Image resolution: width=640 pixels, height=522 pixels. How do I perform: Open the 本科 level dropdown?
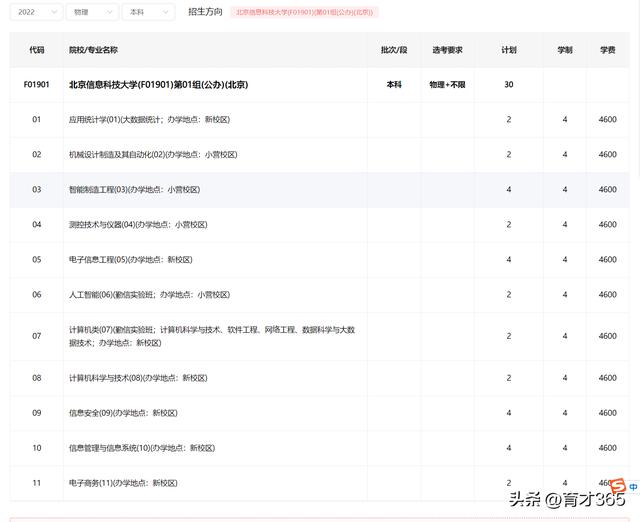pyautogui.click(x=148, y=12)
